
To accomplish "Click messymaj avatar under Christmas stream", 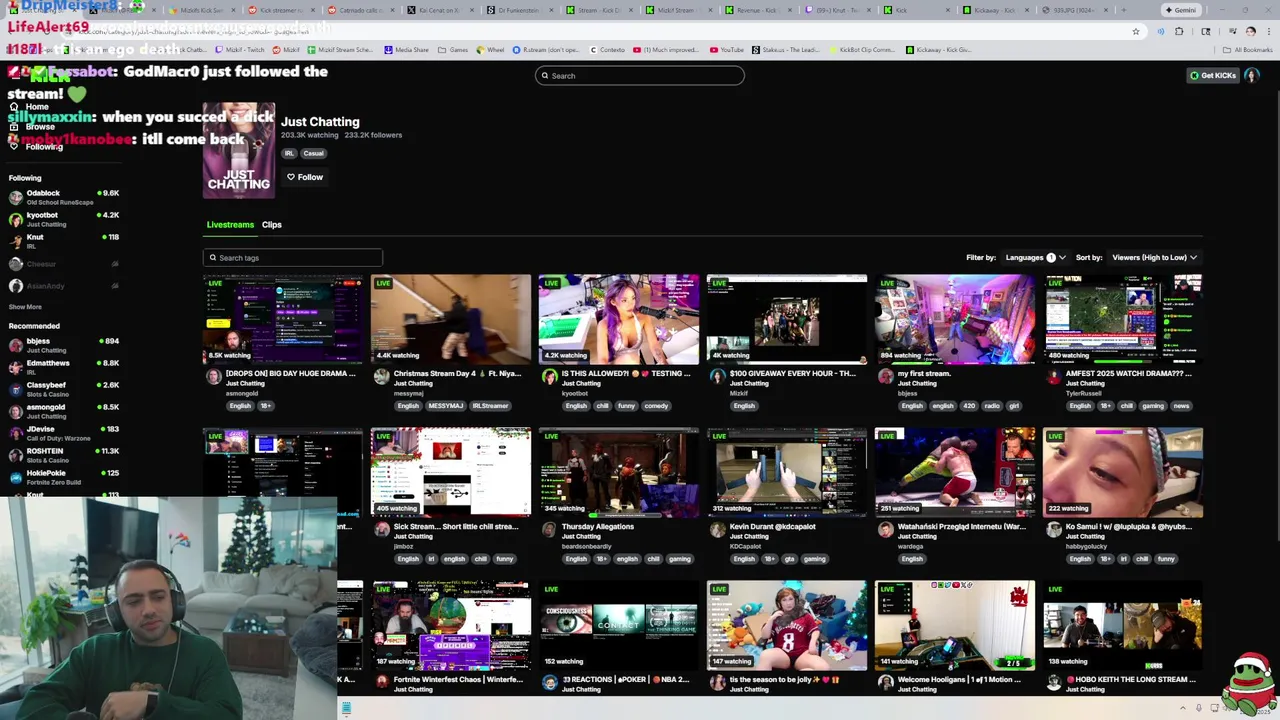I will [382, 377].
